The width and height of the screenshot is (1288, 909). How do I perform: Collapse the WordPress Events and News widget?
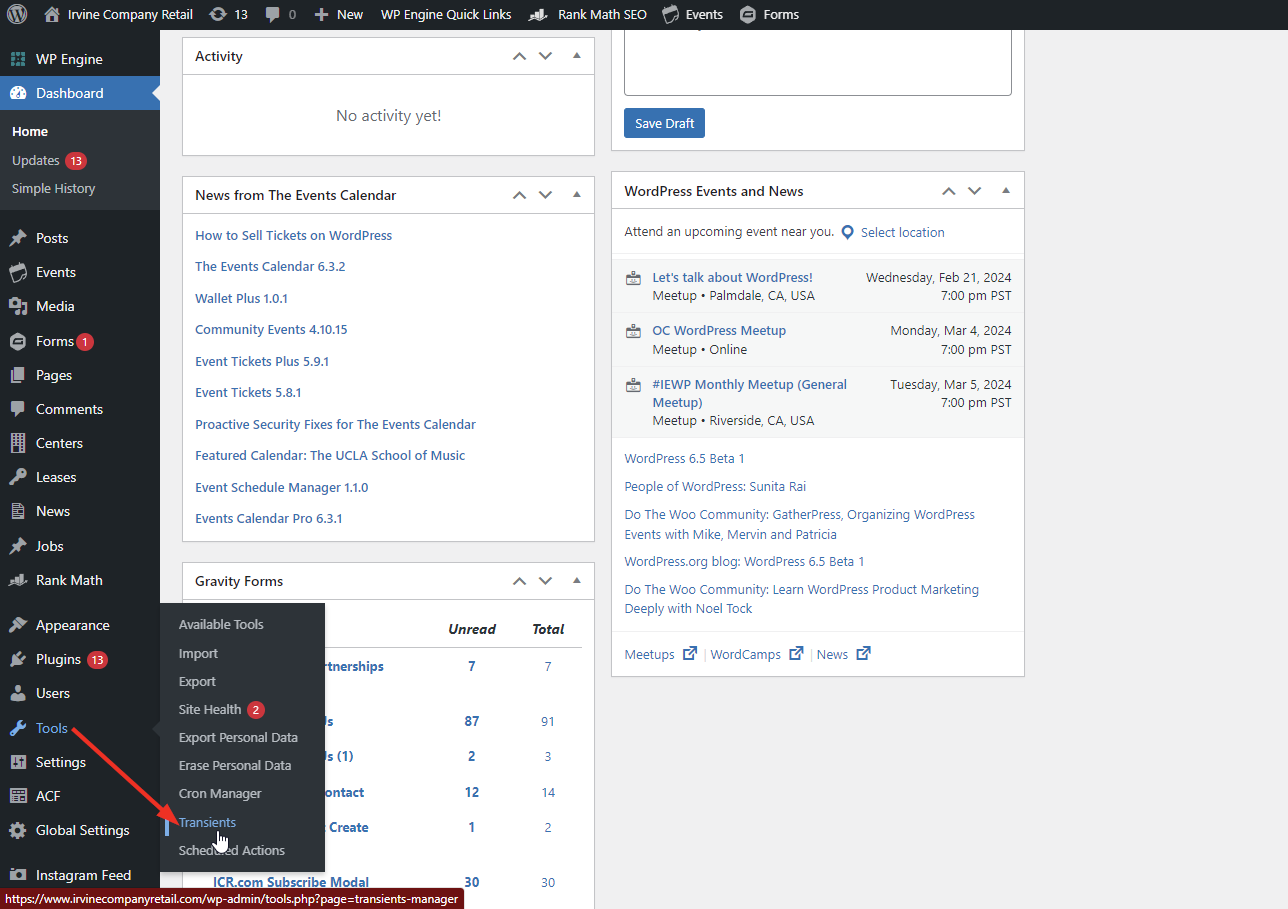pyautogui.click(x=1005, y=190)
